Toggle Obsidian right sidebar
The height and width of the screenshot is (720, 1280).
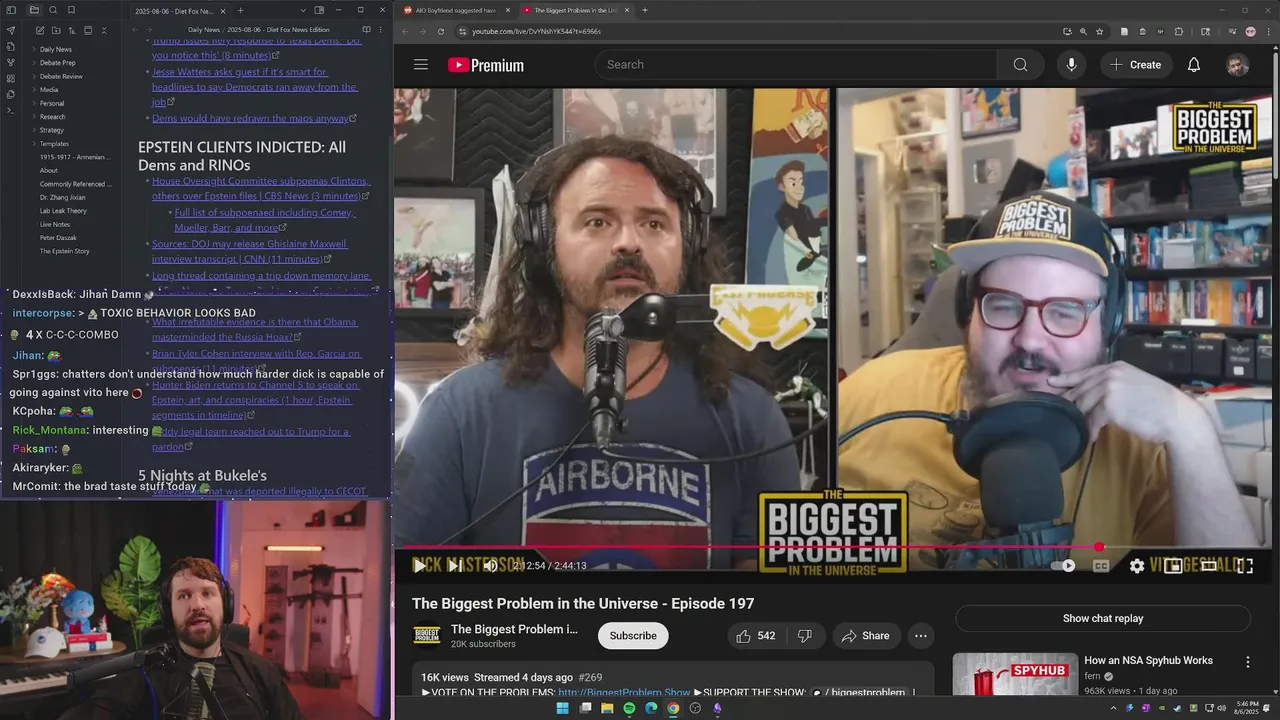point(319,10)
